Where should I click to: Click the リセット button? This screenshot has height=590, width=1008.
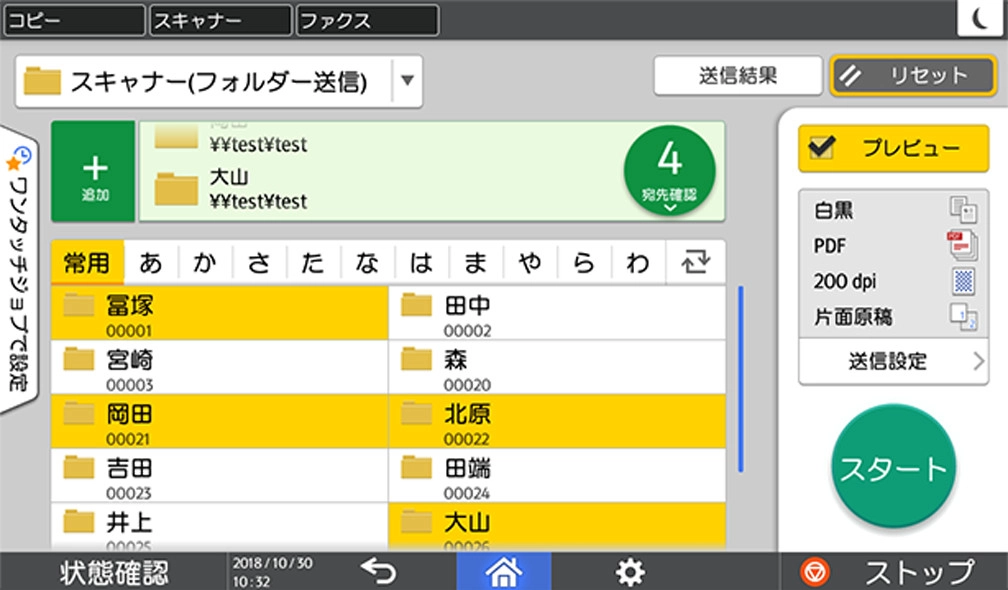898,75
